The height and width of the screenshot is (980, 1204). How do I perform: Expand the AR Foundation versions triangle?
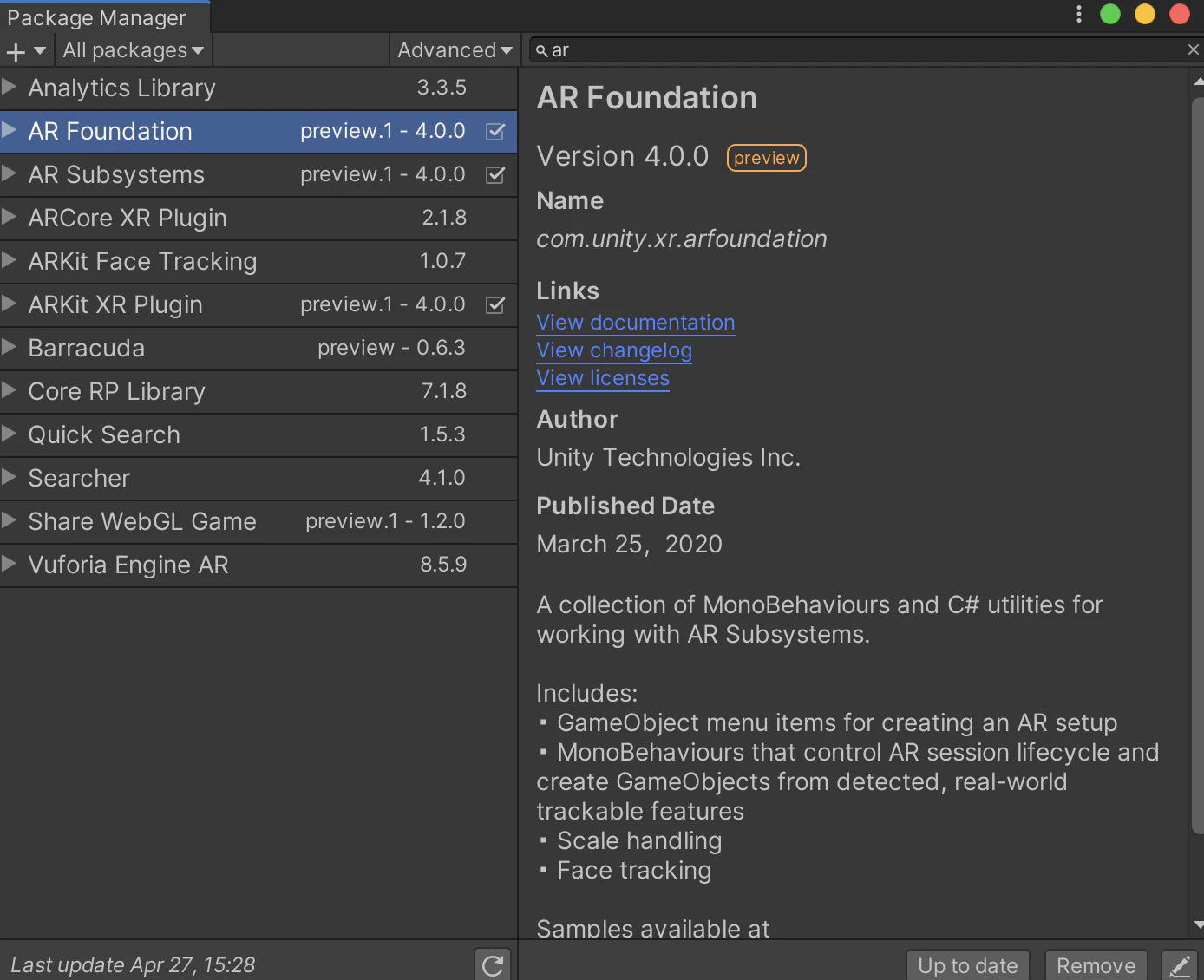[x=10, y=129]
